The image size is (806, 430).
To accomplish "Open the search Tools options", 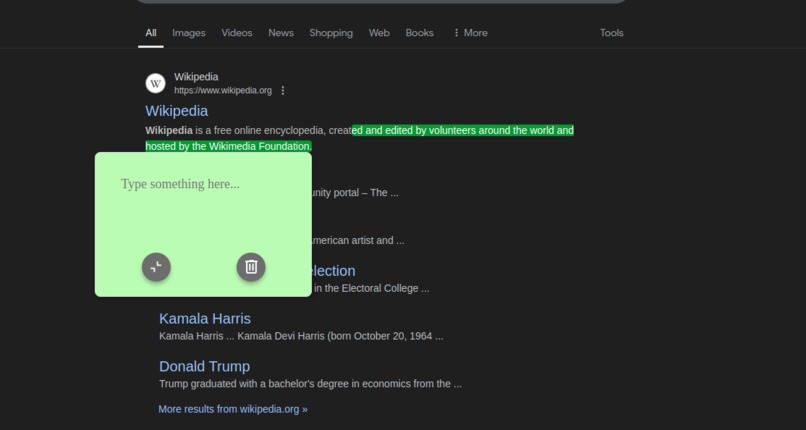I will click(612, 33).
